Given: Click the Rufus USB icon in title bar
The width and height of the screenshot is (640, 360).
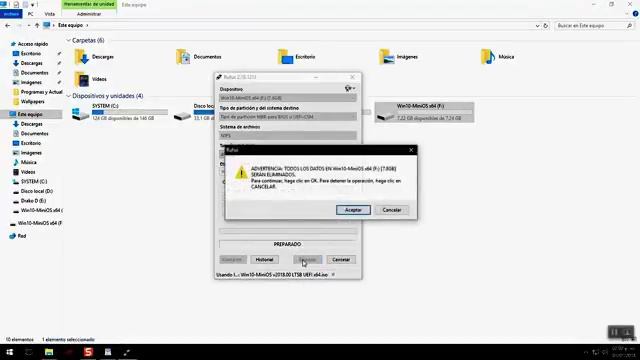Looking at the screenshot, I should click(x=219, y=77).
